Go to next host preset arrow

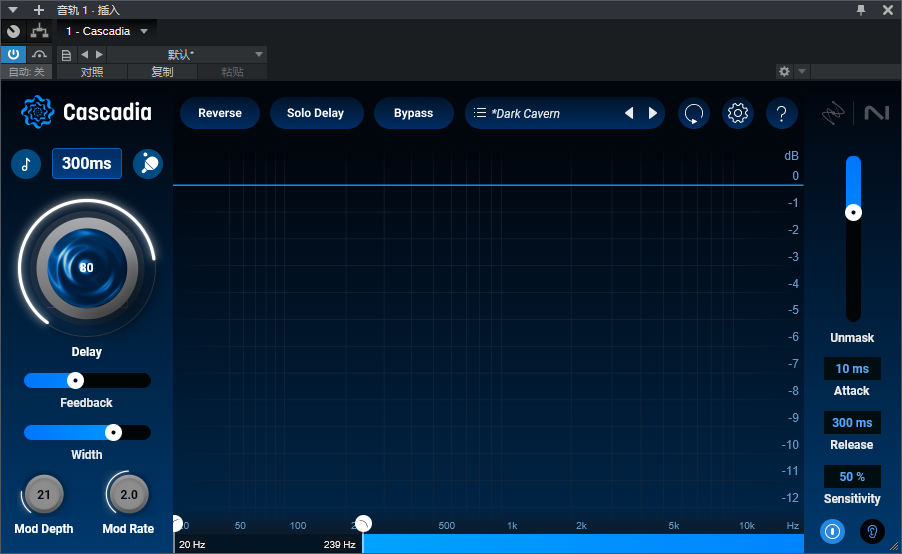pos(99,54)
